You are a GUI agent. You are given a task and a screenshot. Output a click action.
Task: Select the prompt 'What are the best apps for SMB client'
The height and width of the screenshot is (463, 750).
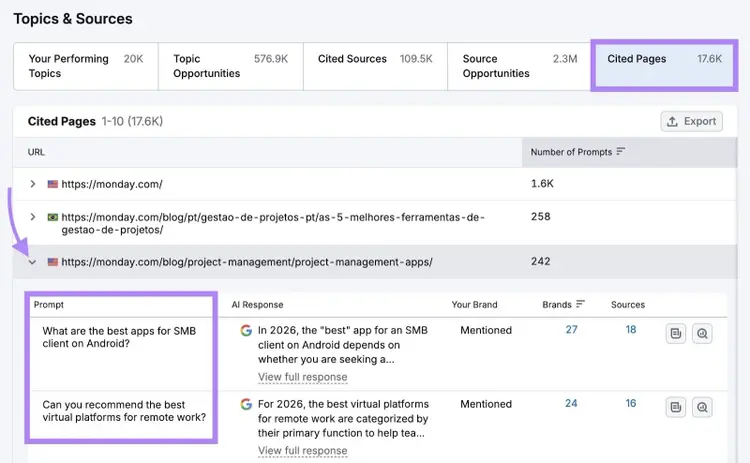pyautogui.click(x=119, y=337)
